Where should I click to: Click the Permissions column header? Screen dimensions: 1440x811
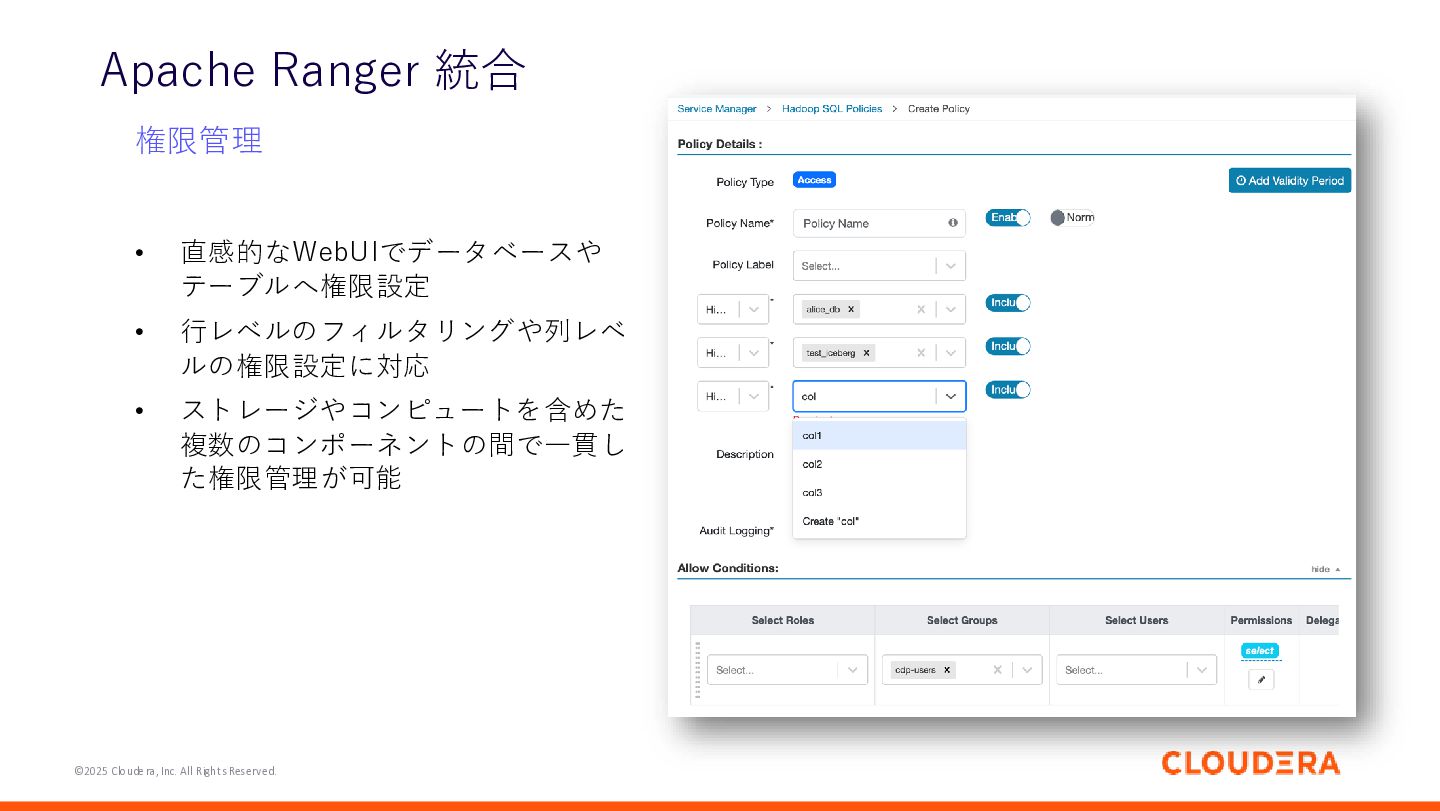tap(1261, 620)
